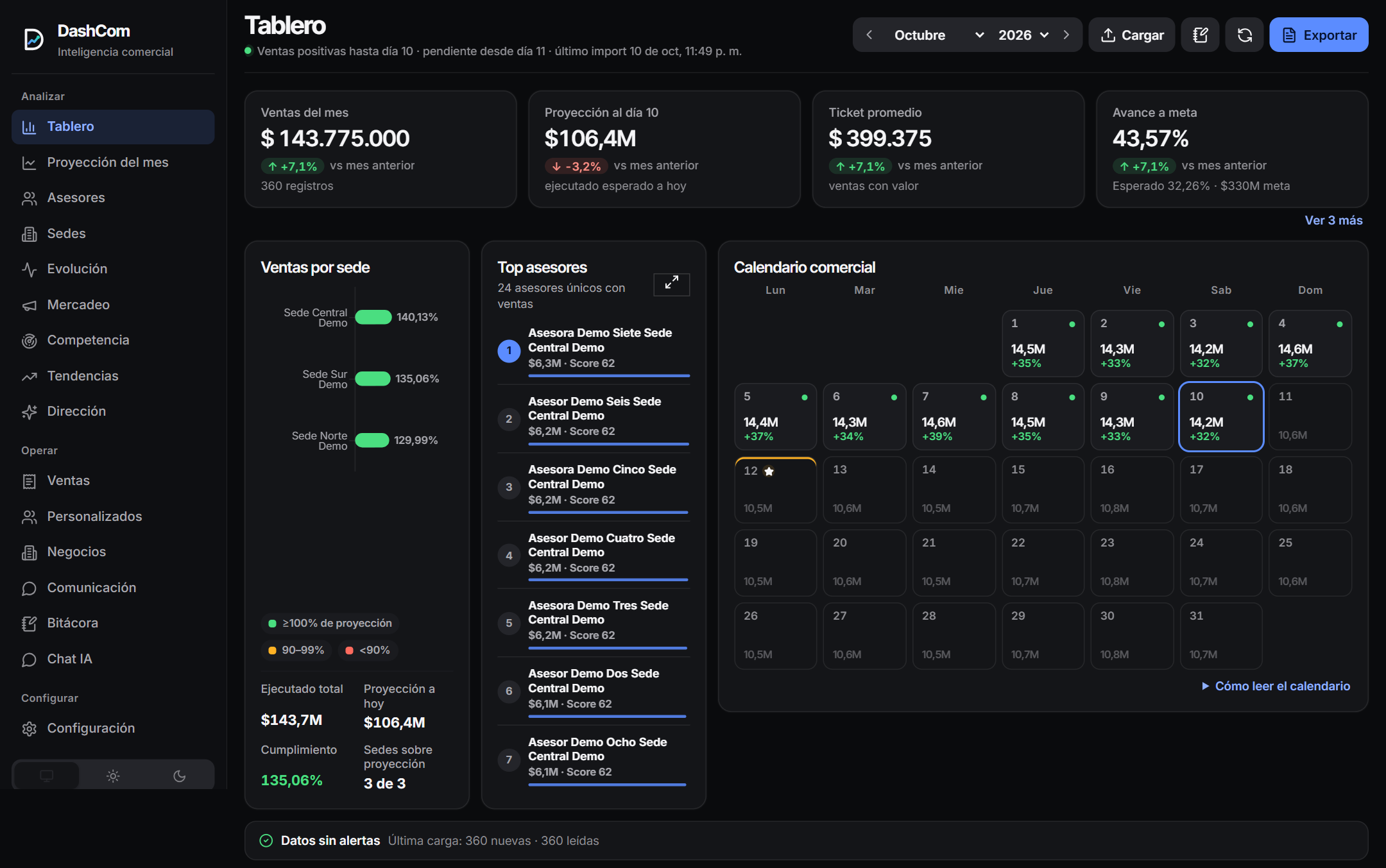Click the refresh data icon
This screenshot has width=1386, height=868.
point(1244,35)
